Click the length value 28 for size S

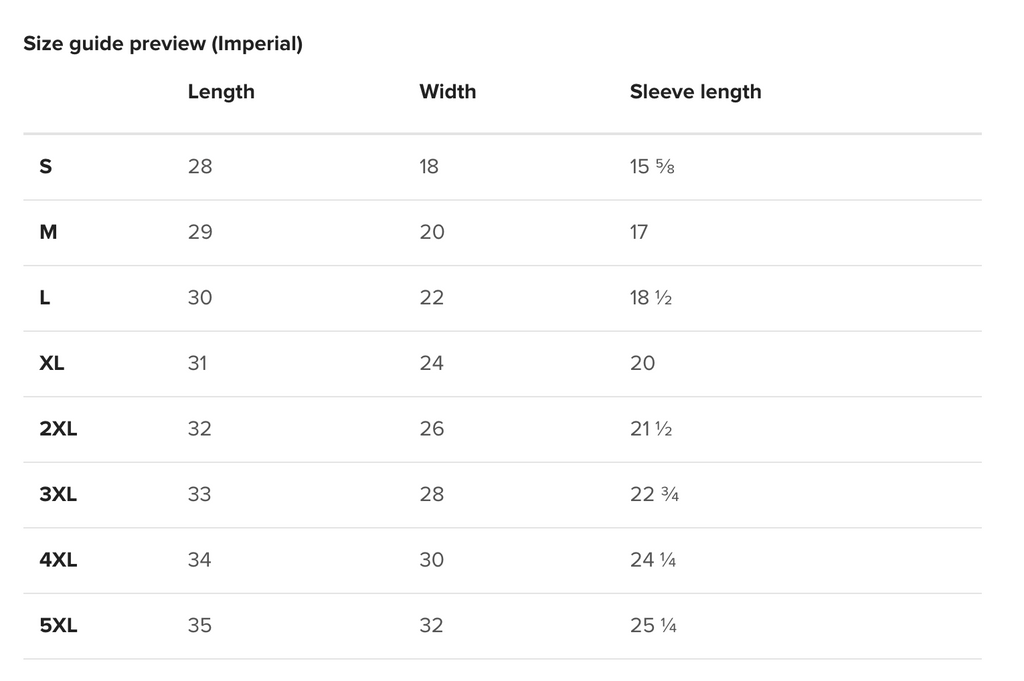click(200, 166)
